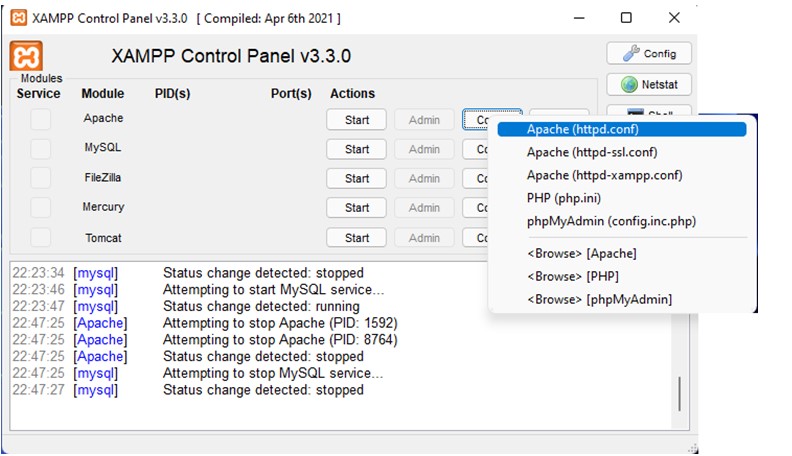Select Apache (httpd-ssl.conf) menu entry

point(621,152)
